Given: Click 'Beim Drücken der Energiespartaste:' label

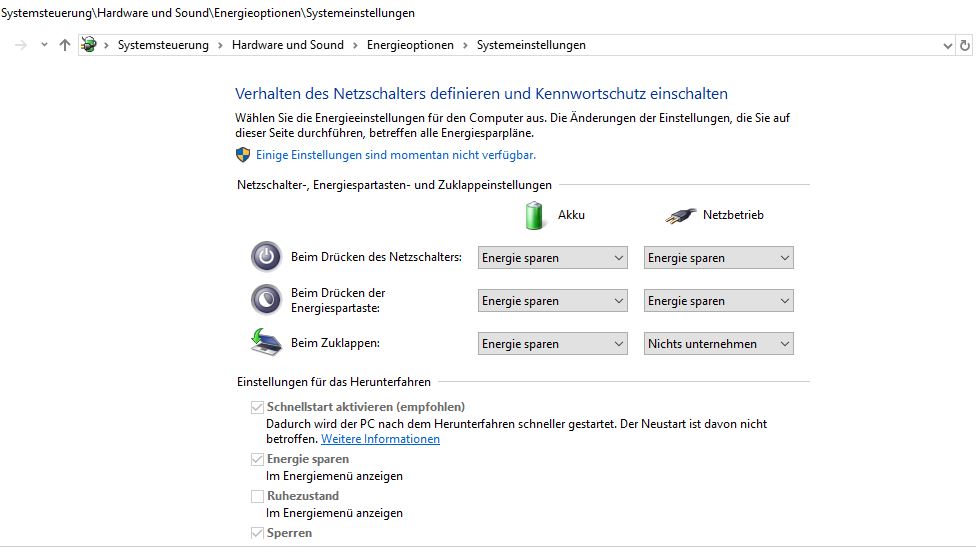Looking at the screenshot, I should (x=338, y=300).
